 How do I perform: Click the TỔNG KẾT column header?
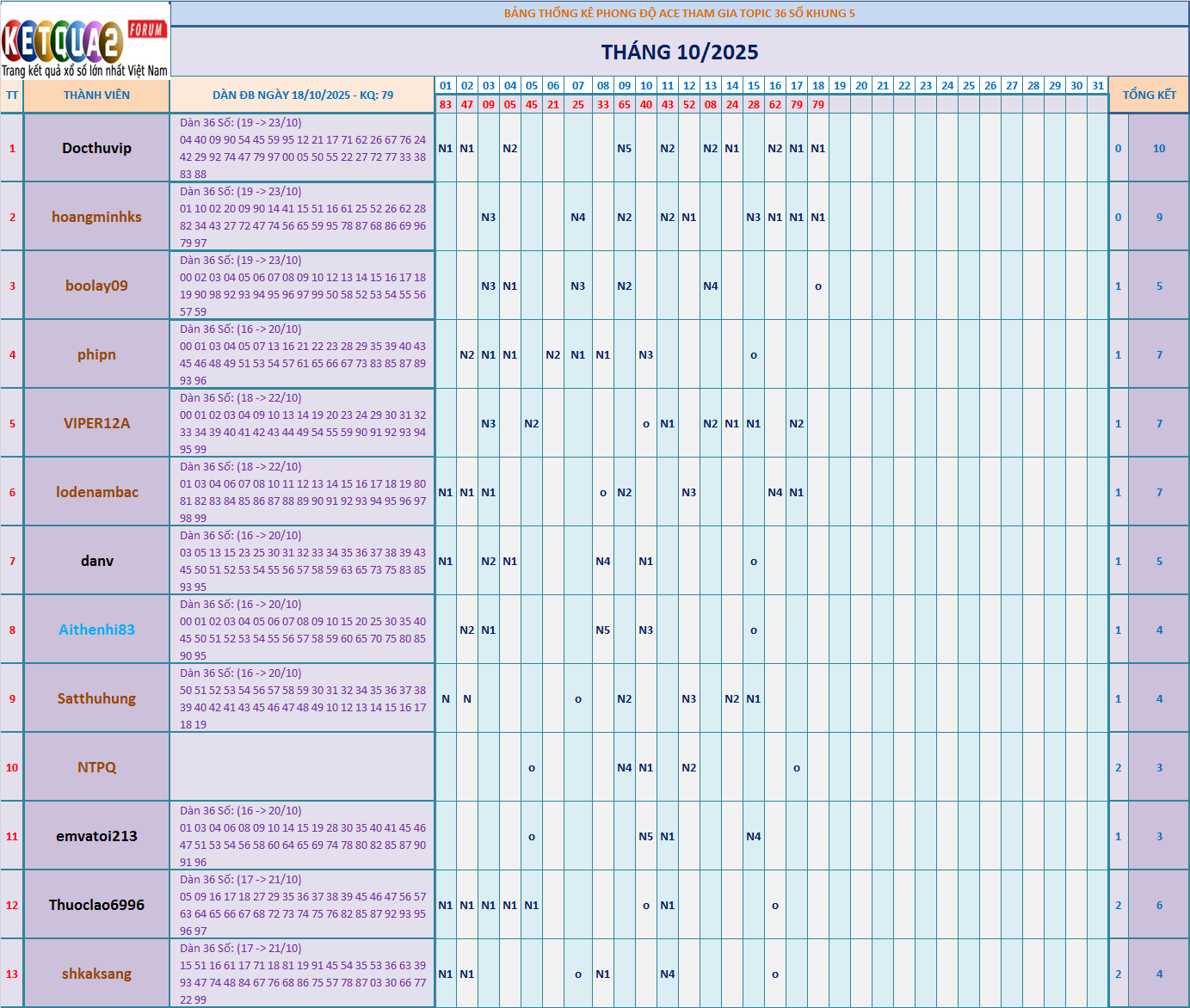point(1149,95)
